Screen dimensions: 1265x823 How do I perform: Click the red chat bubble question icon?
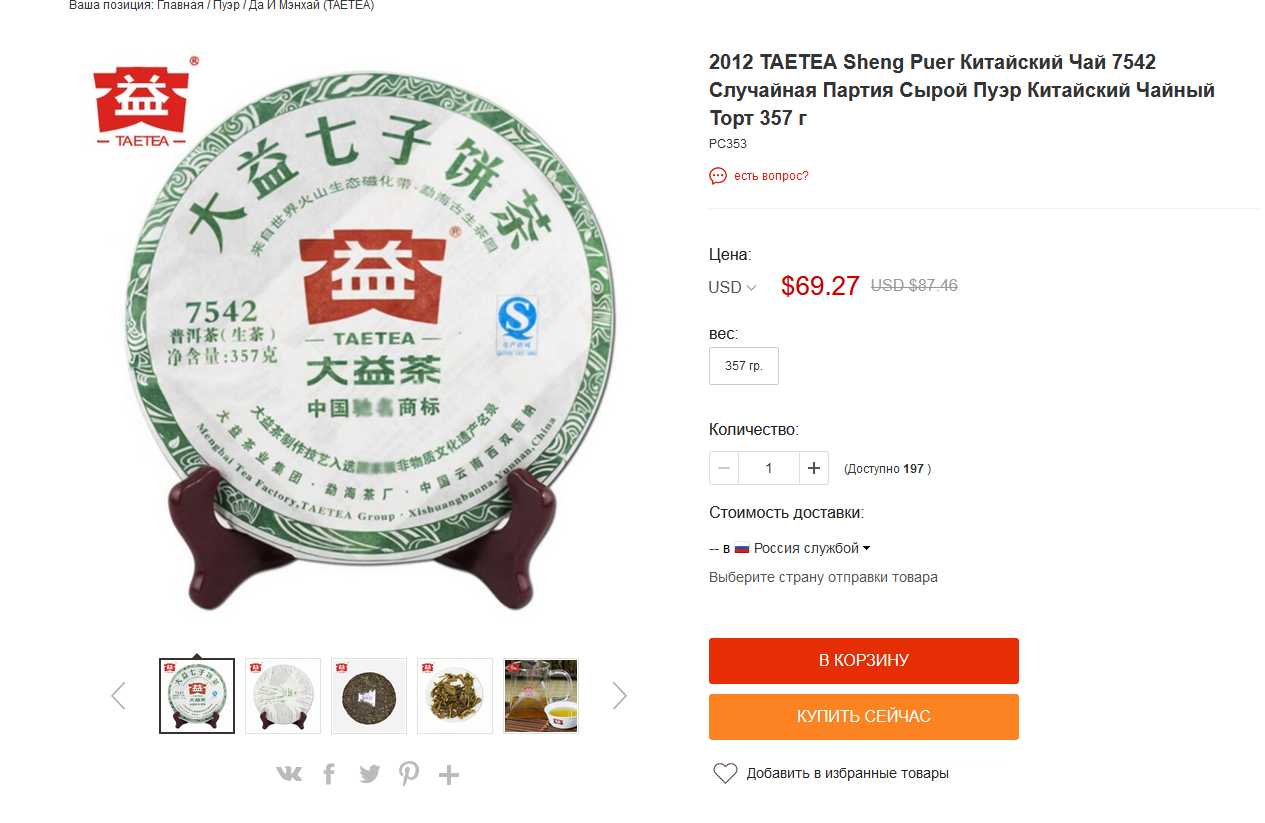[718, 176]
